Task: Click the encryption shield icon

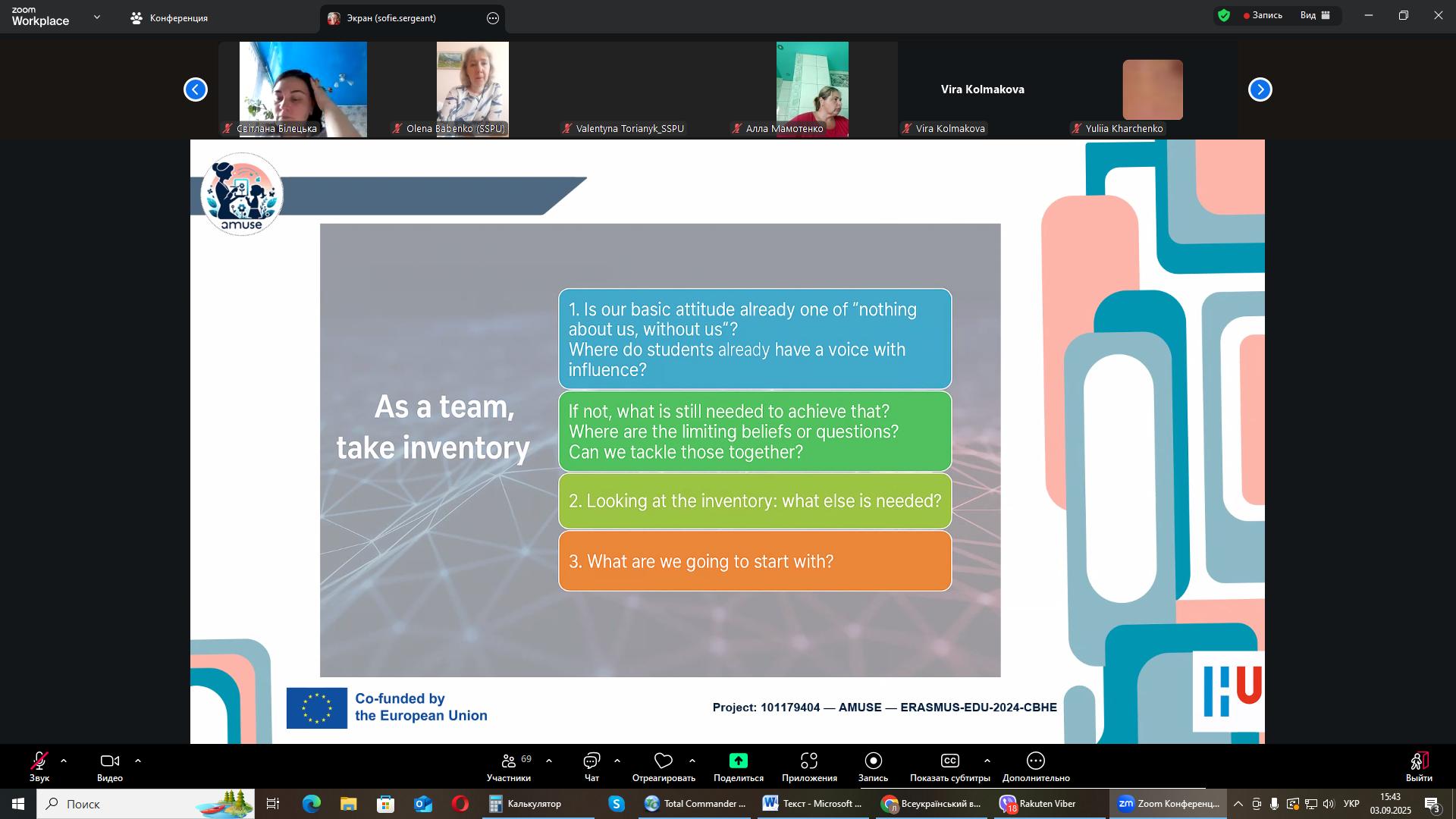Action: pyautogui.click(x=1224, y=15)
